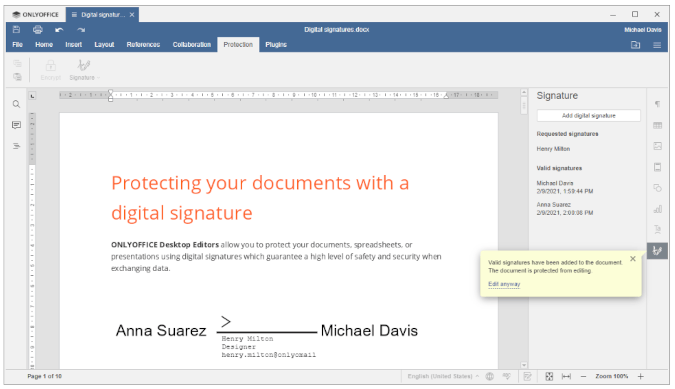
Task: Click Add digital signature button
Action: click(588, 115)
